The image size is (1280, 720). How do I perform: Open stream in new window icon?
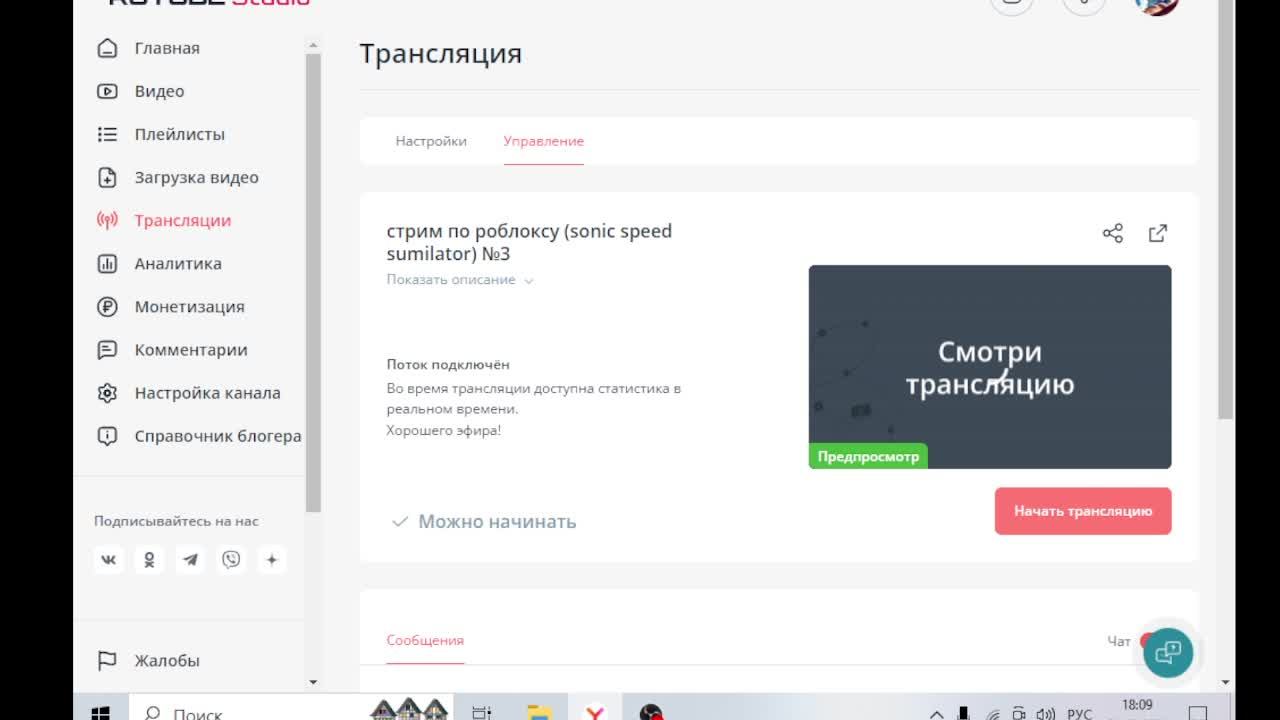point(1158,233)
